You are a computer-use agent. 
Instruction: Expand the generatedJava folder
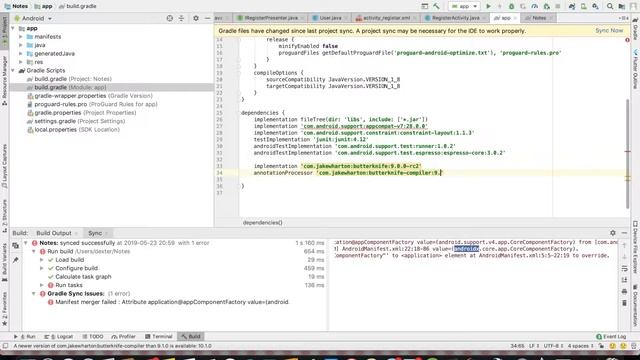click(21, 53)
